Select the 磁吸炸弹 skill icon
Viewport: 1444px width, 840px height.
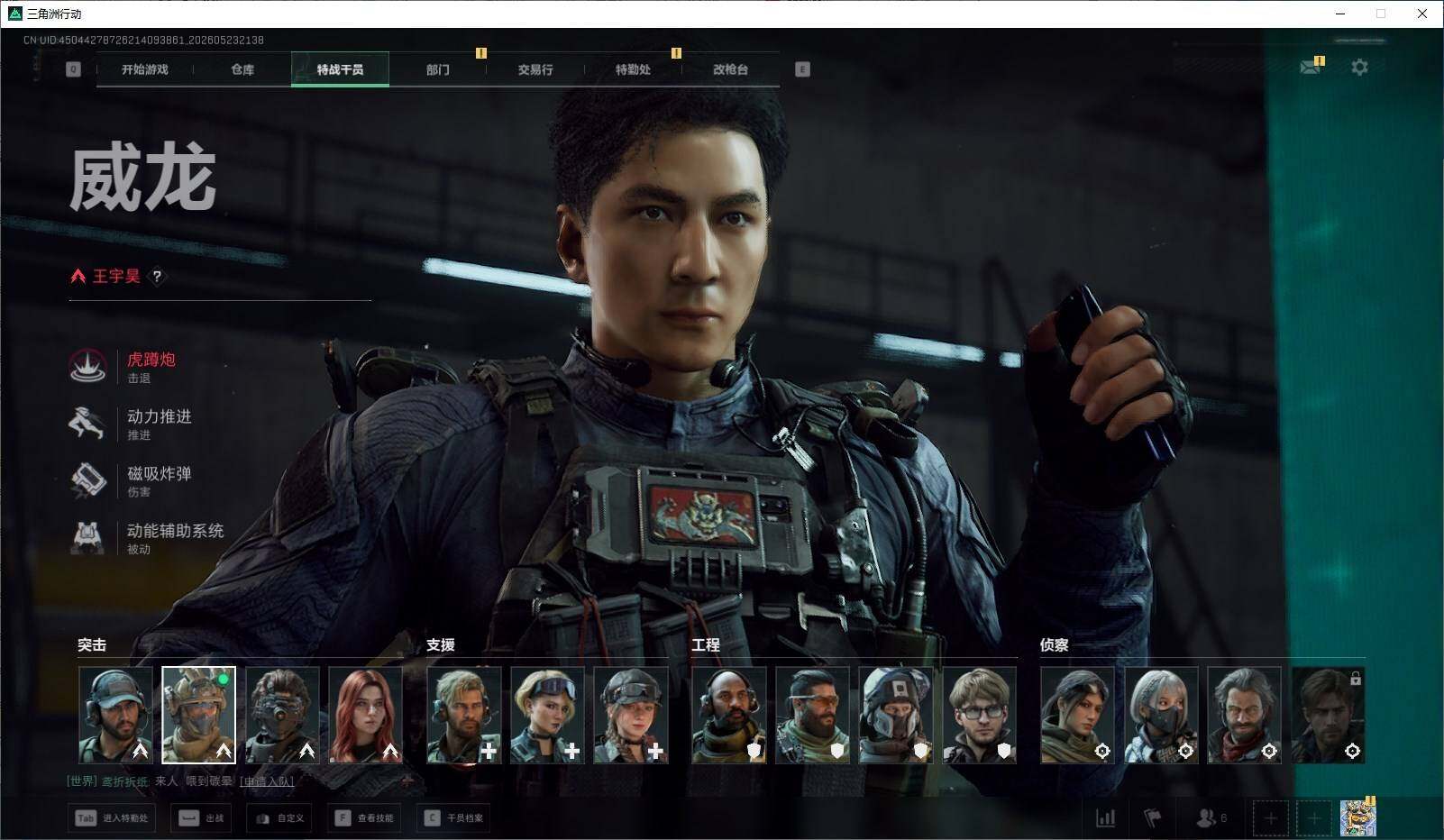point(87,480)
